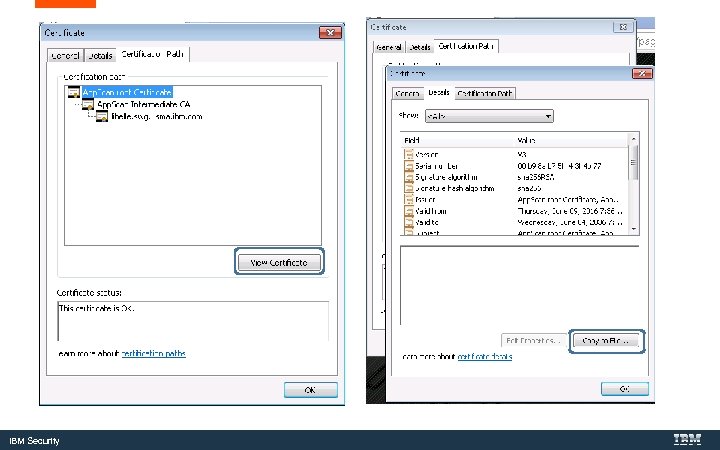Click AppScan Intermediate CA certificate icon
Screen dimensions: 720x450
(x=88, y=105)
